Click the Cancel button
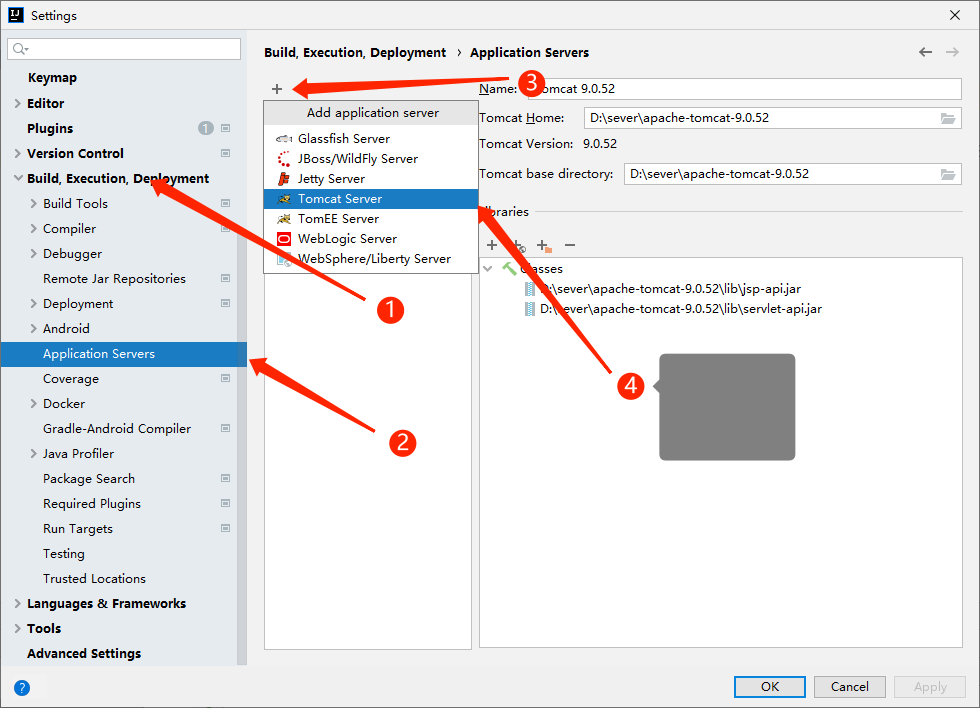 click(x=849, y=687)
